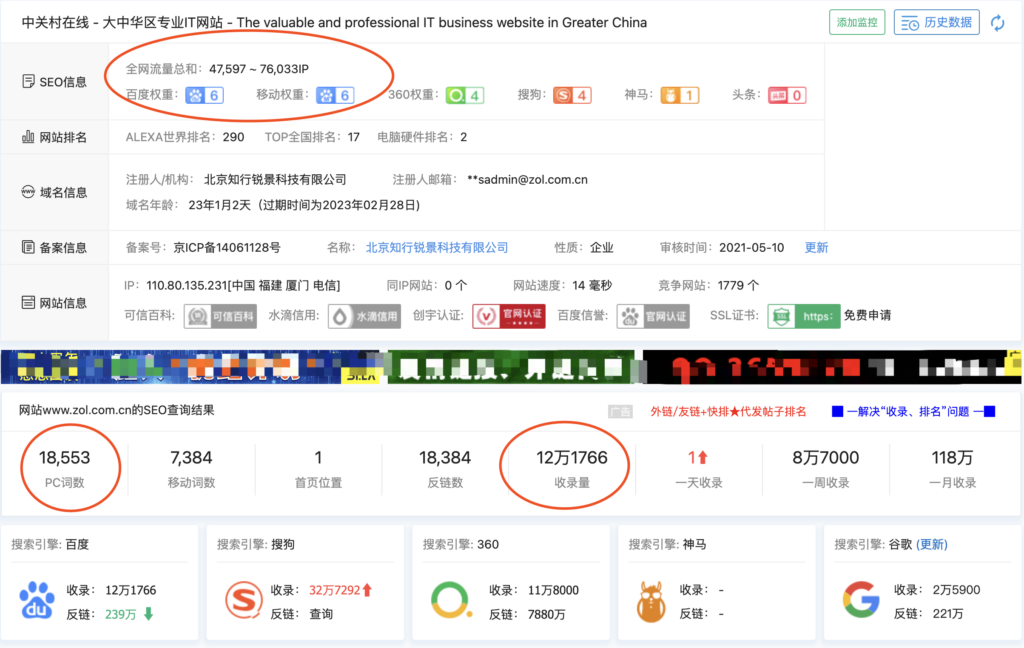Click the 一天收录 statistic with red arrow
This screenshot has height=648, width=1024.
pos(699,469)
